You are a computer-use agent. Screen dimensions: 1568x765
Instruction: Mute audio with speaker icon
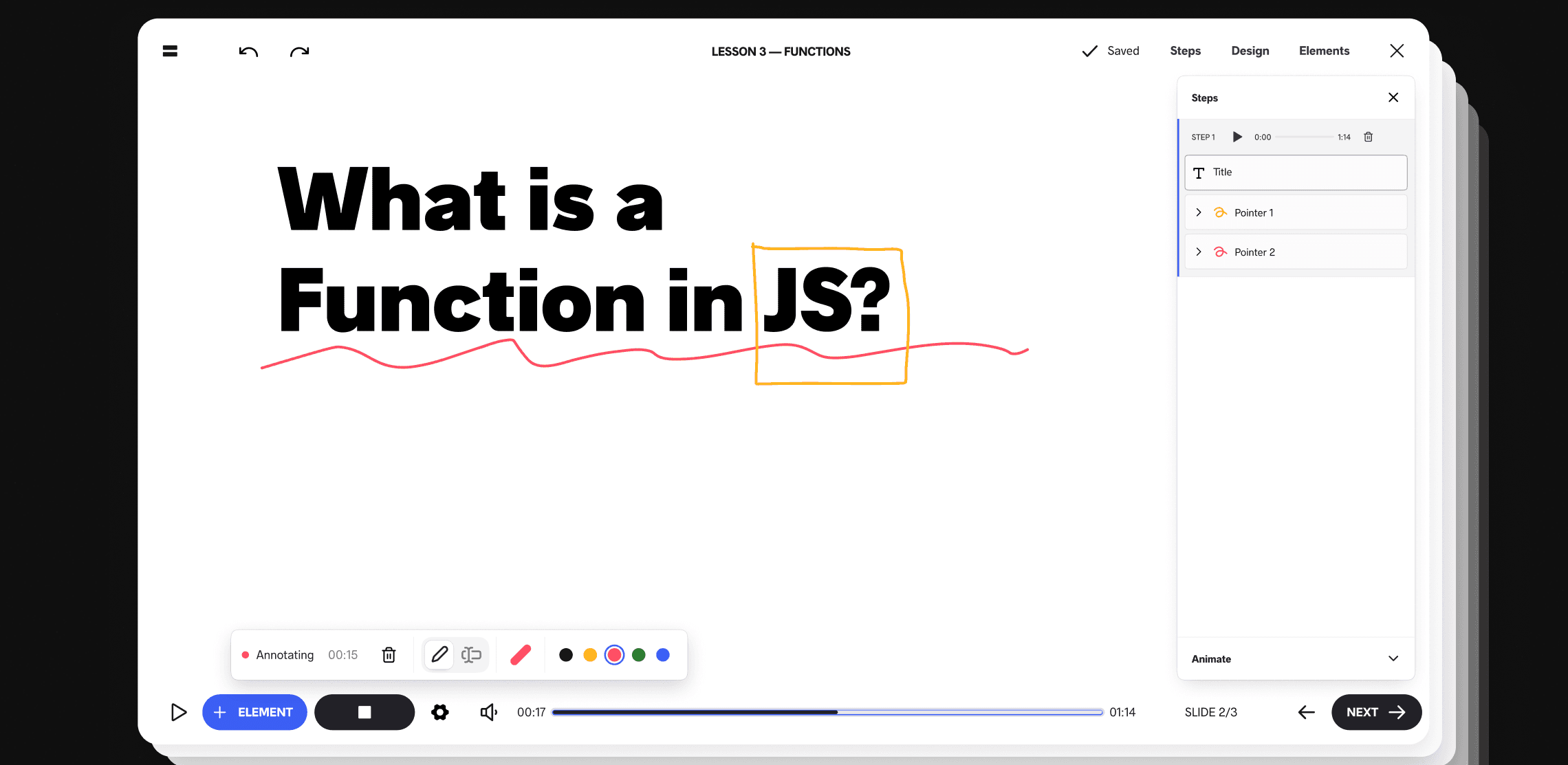pyautogui.click(x=488, y=712)
